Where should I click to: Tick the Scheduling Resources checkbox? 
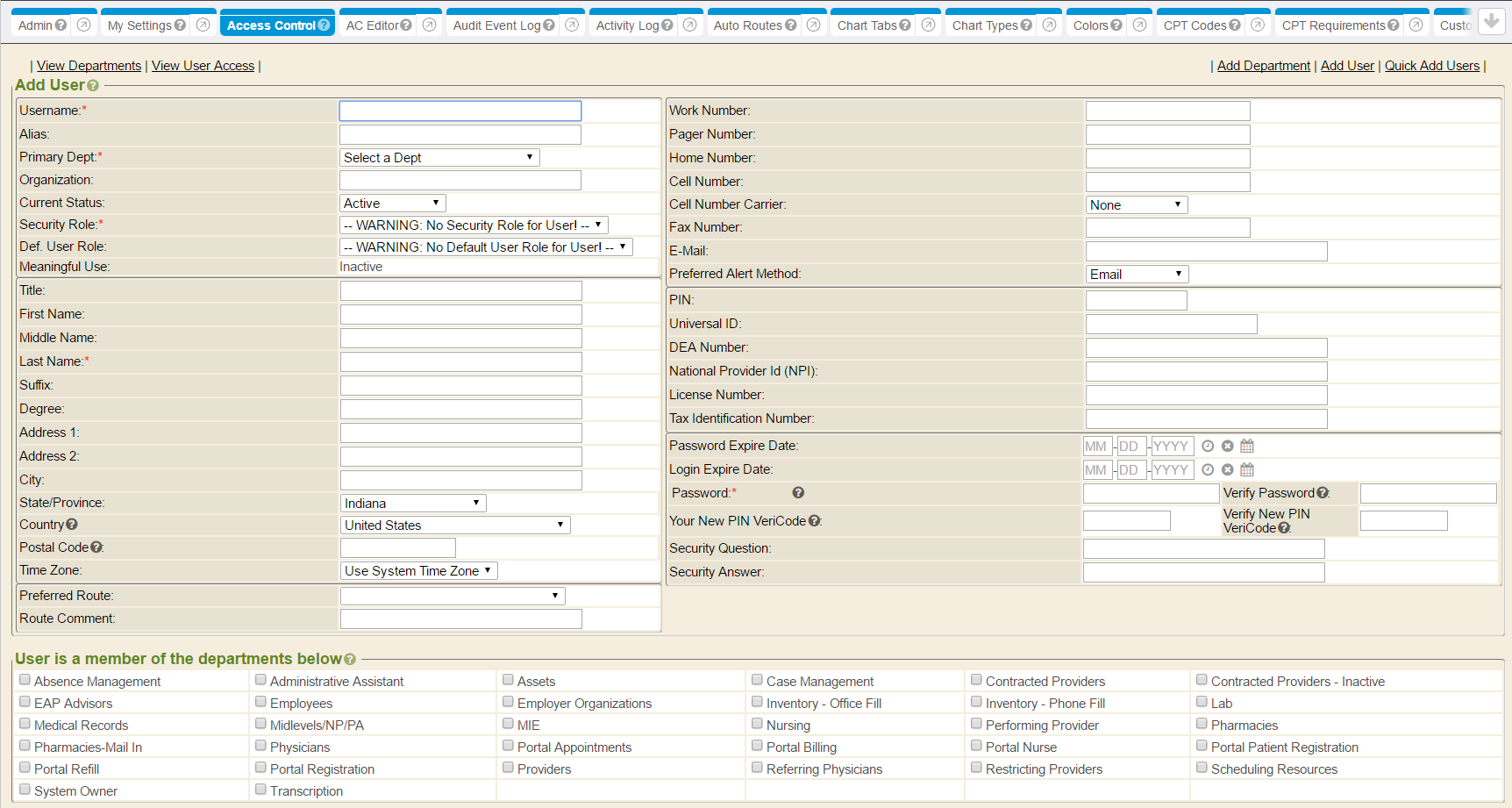point(1202,768)
